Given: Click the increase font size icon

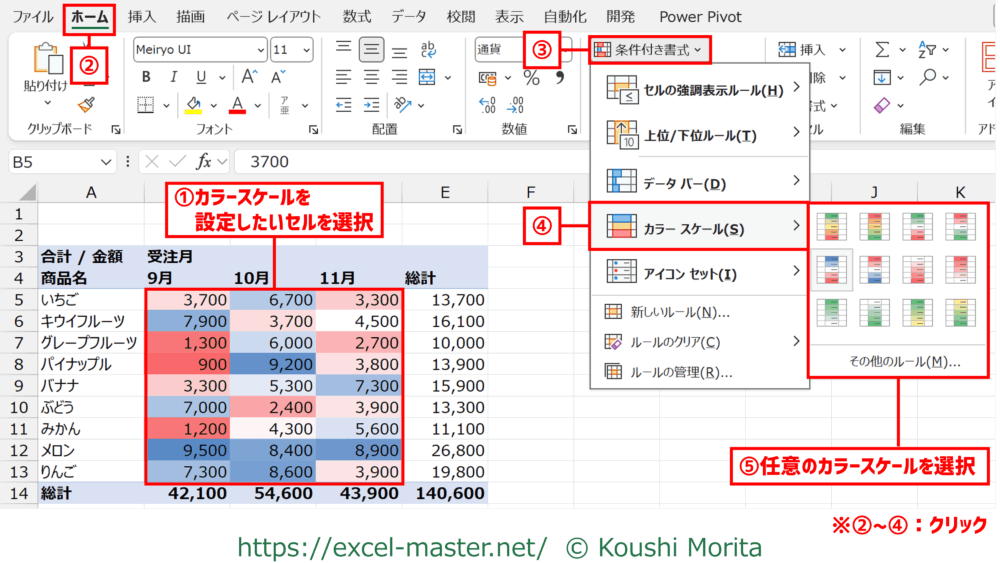Looking at the screenshot, I should click(248, 77).
